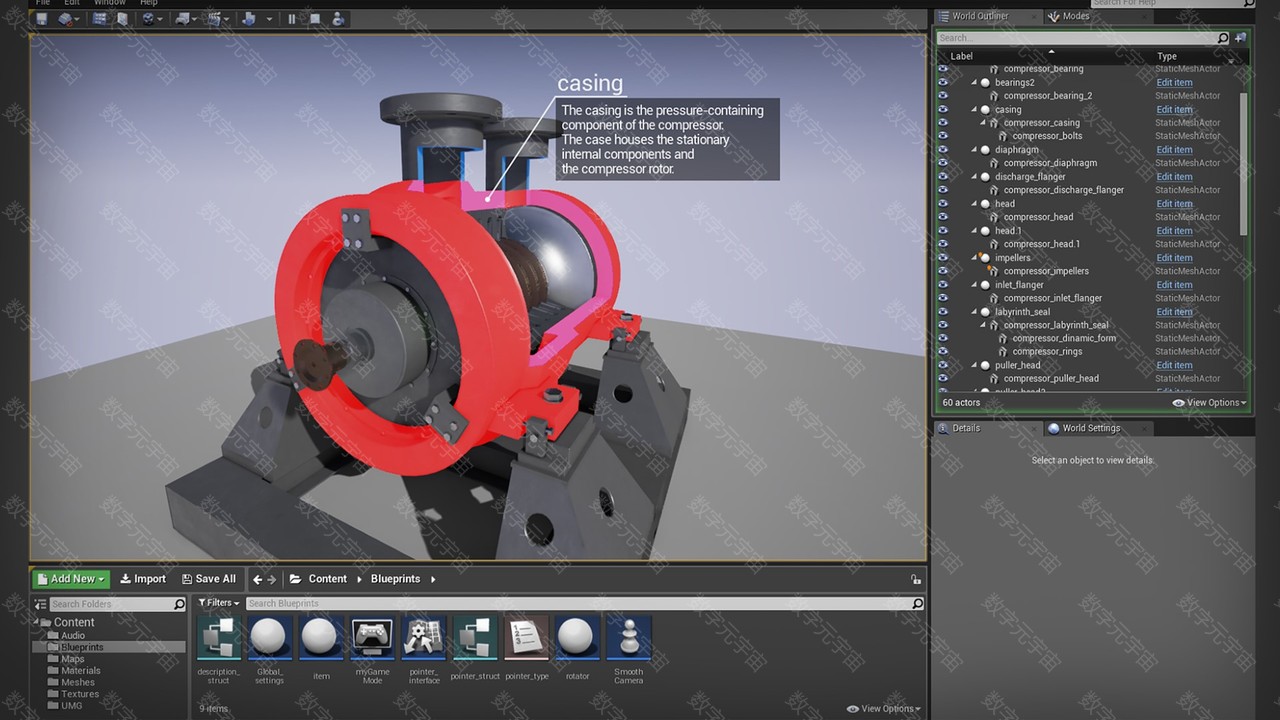Screen dimensions: 1280x720
Task: Pause the simulation from the toolbar
Action: 292,18
